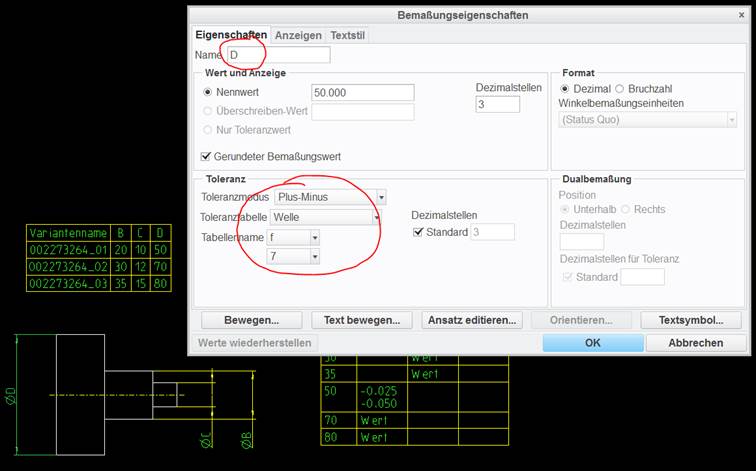This screenshot has height=471, width=756.
Task: Click the Nennwert value field 50.000
Action: pyautogui.click(x=363, y=93)
